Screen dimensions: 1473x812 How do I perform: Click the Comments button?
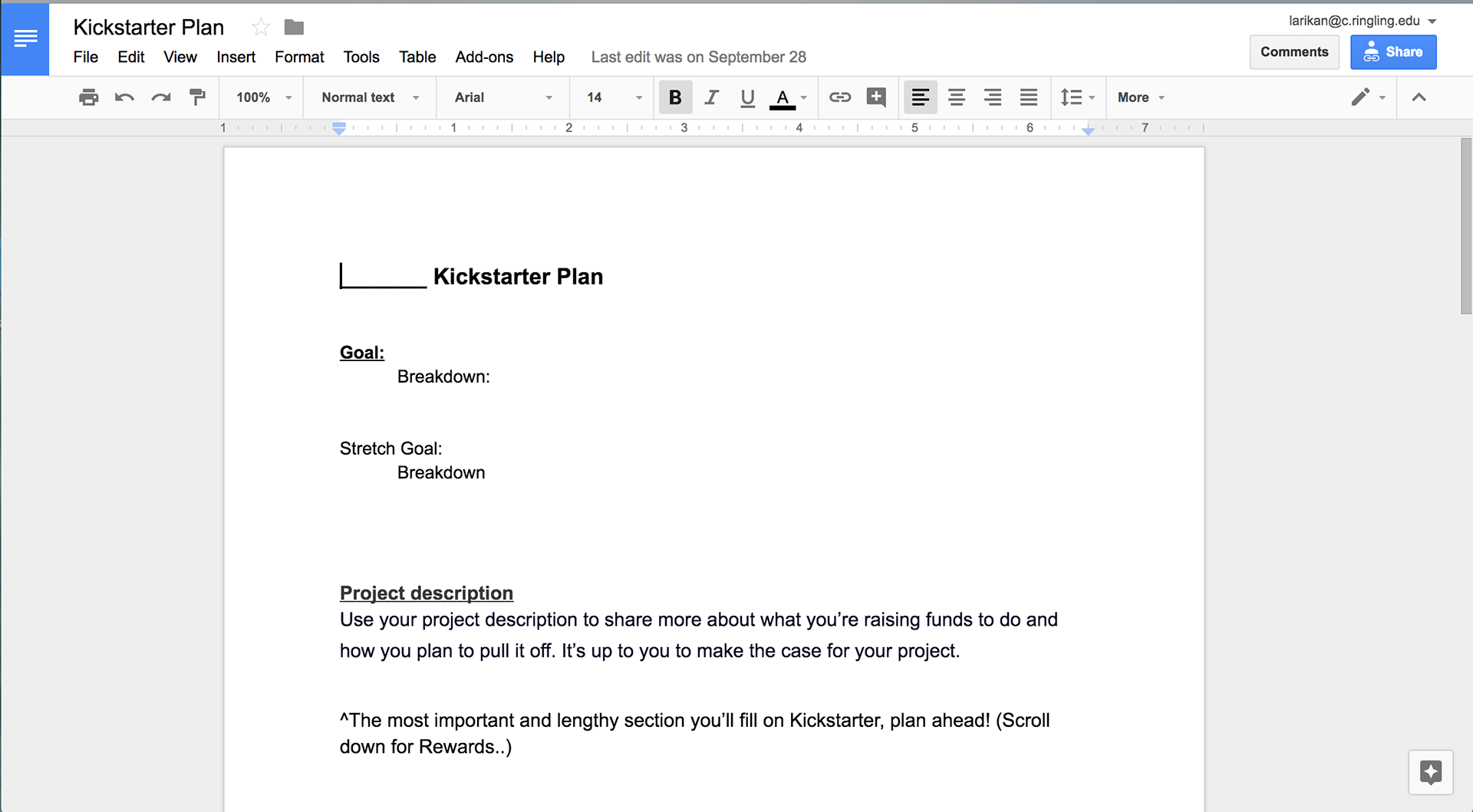tap(1294, 52)
